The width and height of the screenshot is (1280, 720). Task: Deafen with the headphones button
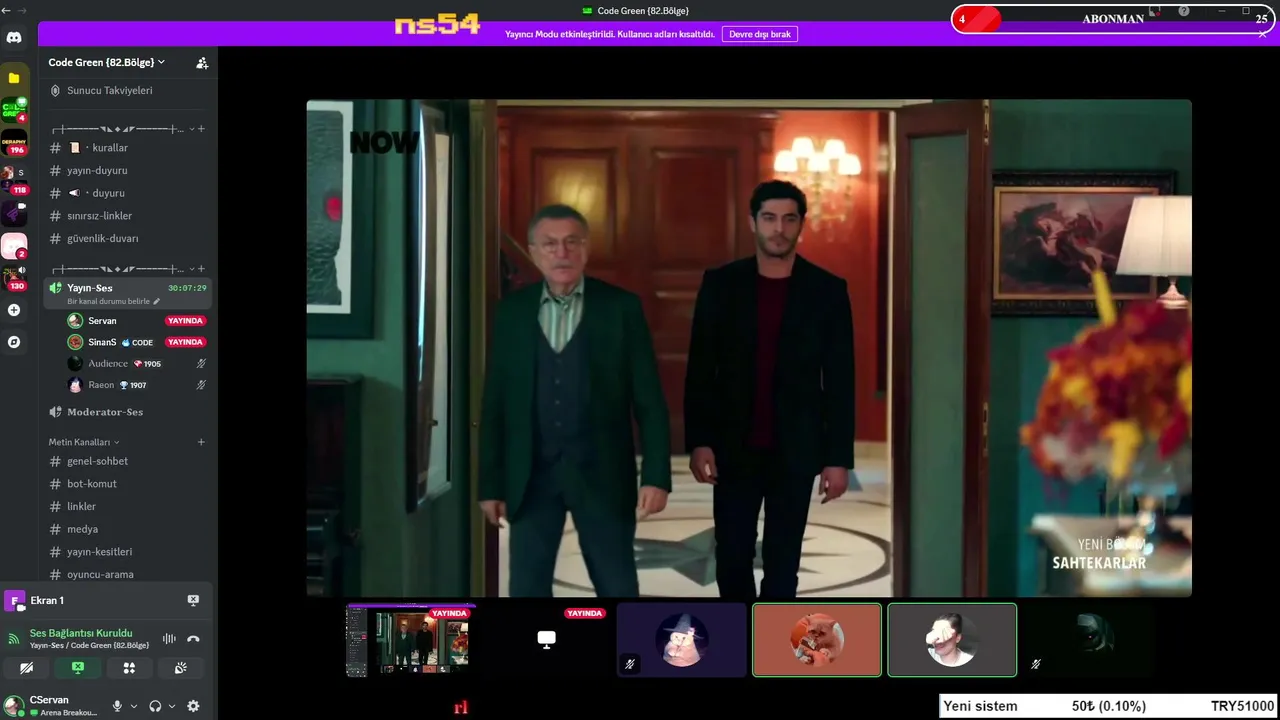tap(155, 706)
